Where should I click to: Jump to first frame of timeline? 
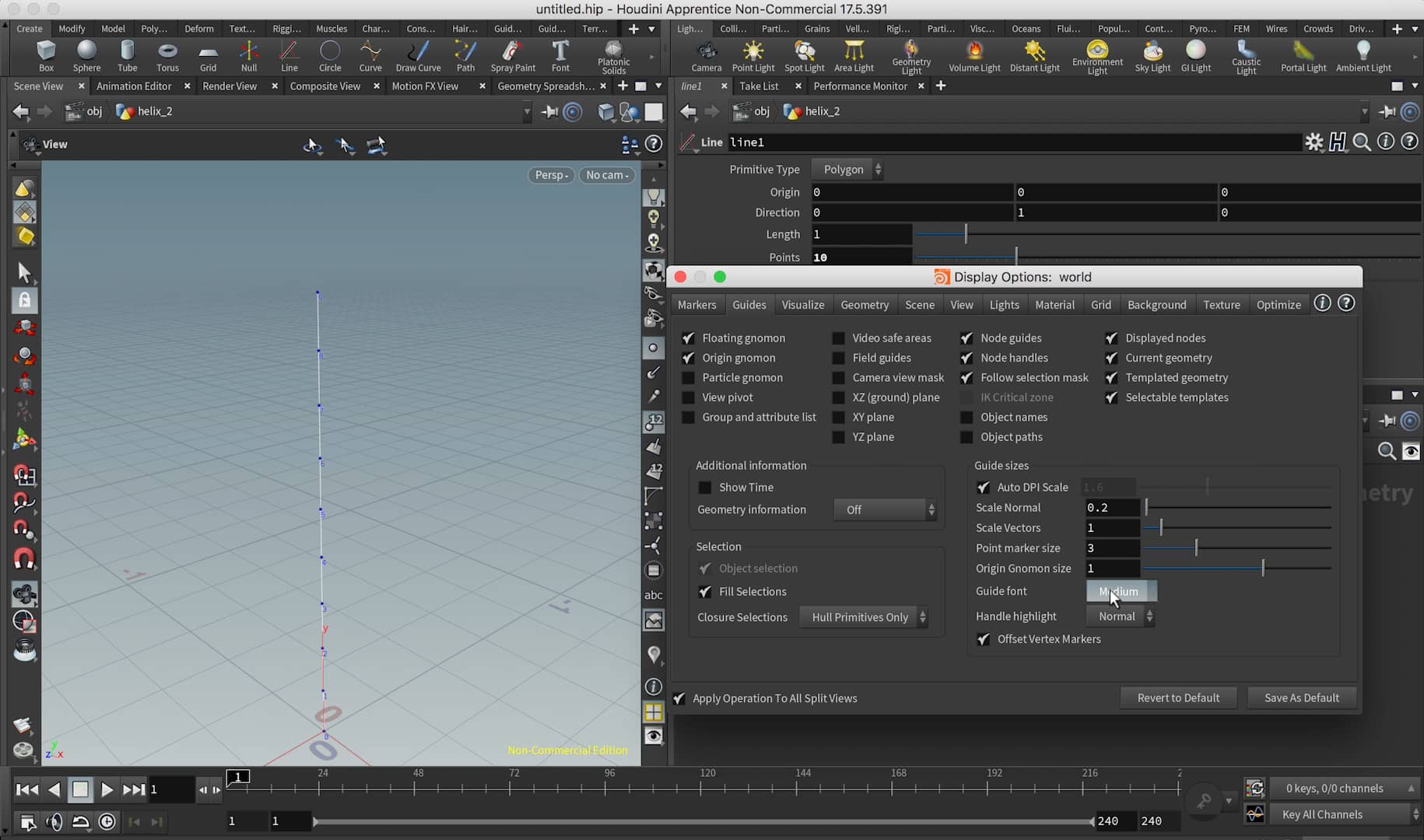click(x=26, y=789)
